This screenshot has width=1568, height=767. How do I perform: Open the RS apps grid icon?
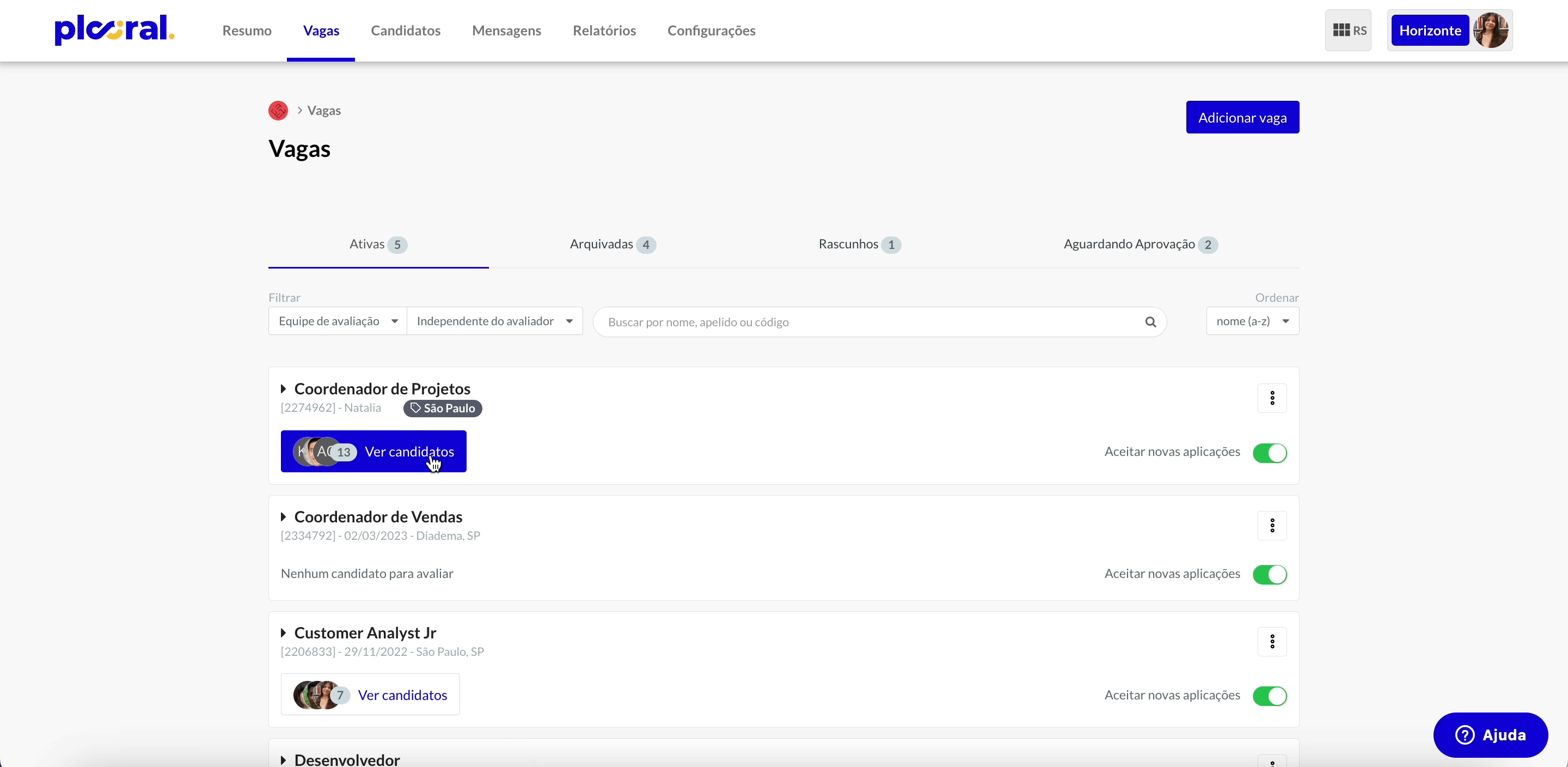pos(1348,31)
